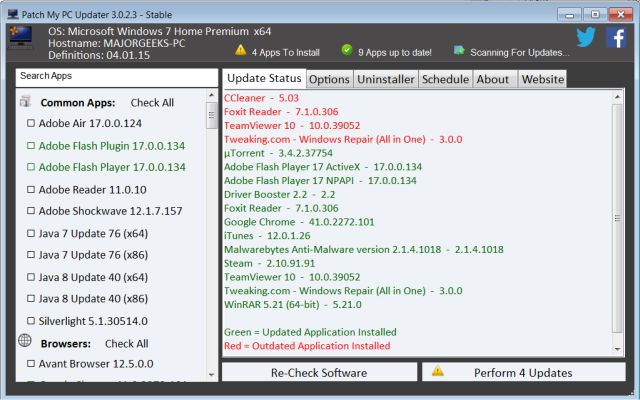Image resolution: width=640 pixels, height=400 pixels.
Task: Click the Perform 4 Updates button
Action: (522, 372)
